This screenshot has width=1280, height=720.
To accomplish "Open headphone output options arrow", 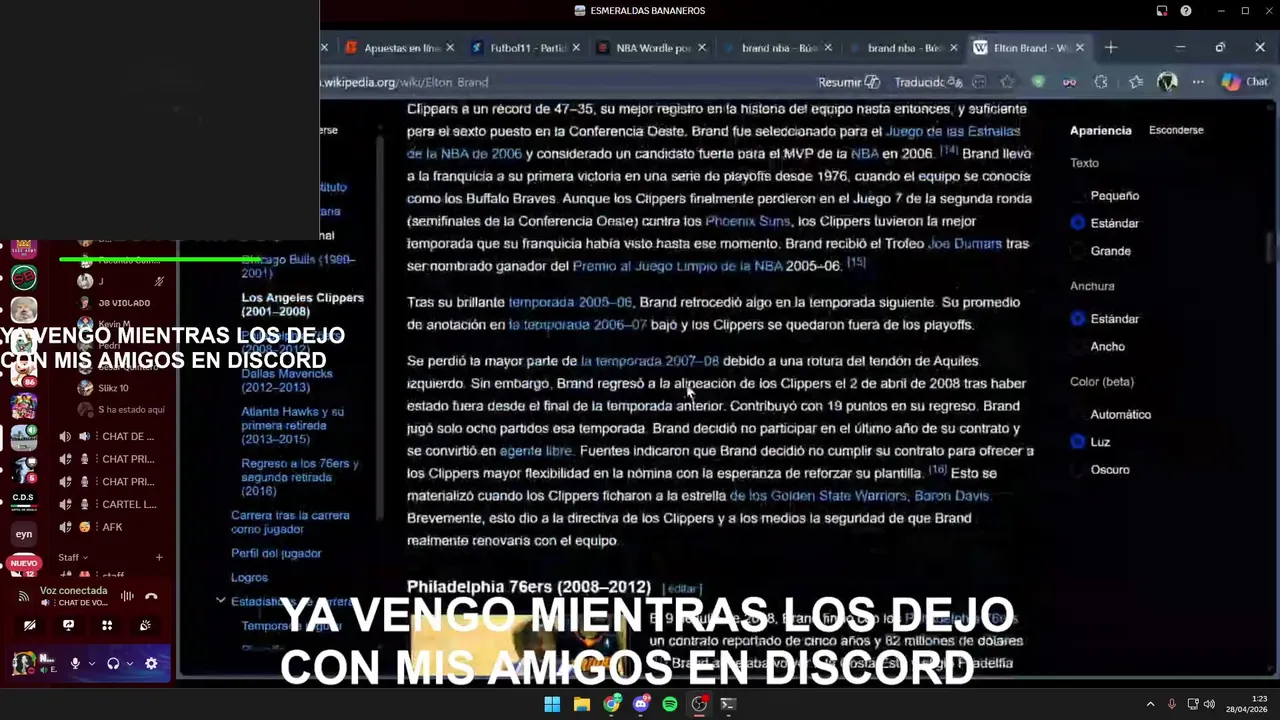I will point(129,663).
